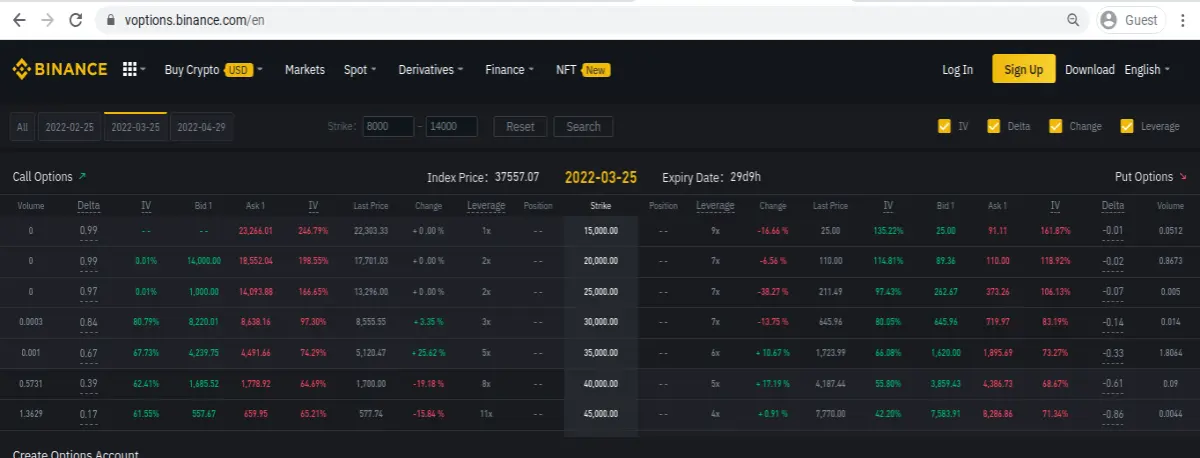This screenshot has width=1200, height=458.
Task: Click call last price 22,303.33
Action: [371, 230]
